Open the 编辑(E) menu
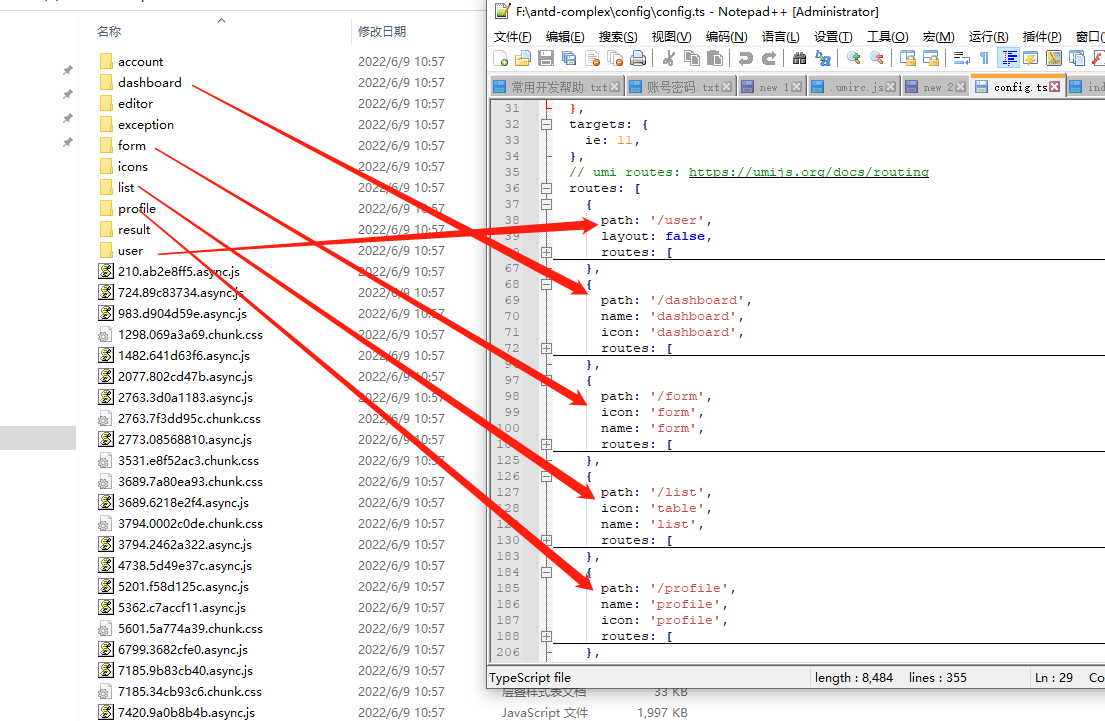Viewport: 1105px width, 721px height. 565,37
